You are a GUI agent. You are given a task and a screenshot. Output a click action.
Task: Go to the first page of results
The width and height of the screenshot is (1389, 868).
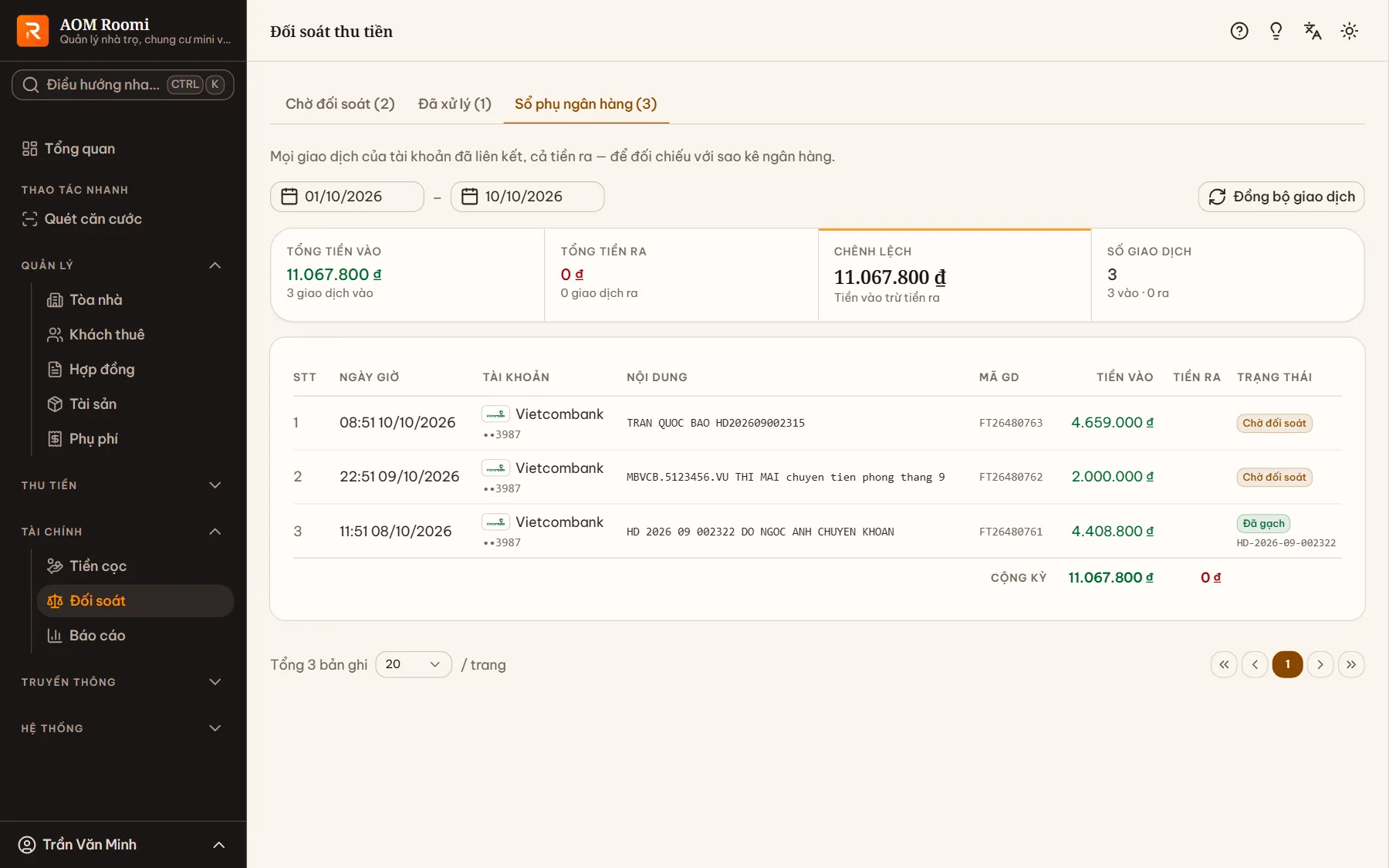coord(1224,664)
